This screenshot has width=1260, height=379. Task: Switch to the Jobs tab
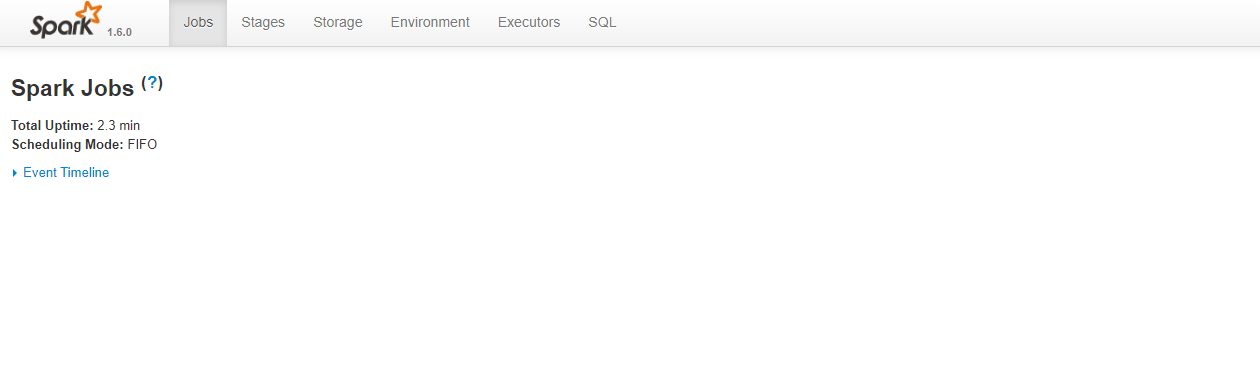(x=198, y=22)
